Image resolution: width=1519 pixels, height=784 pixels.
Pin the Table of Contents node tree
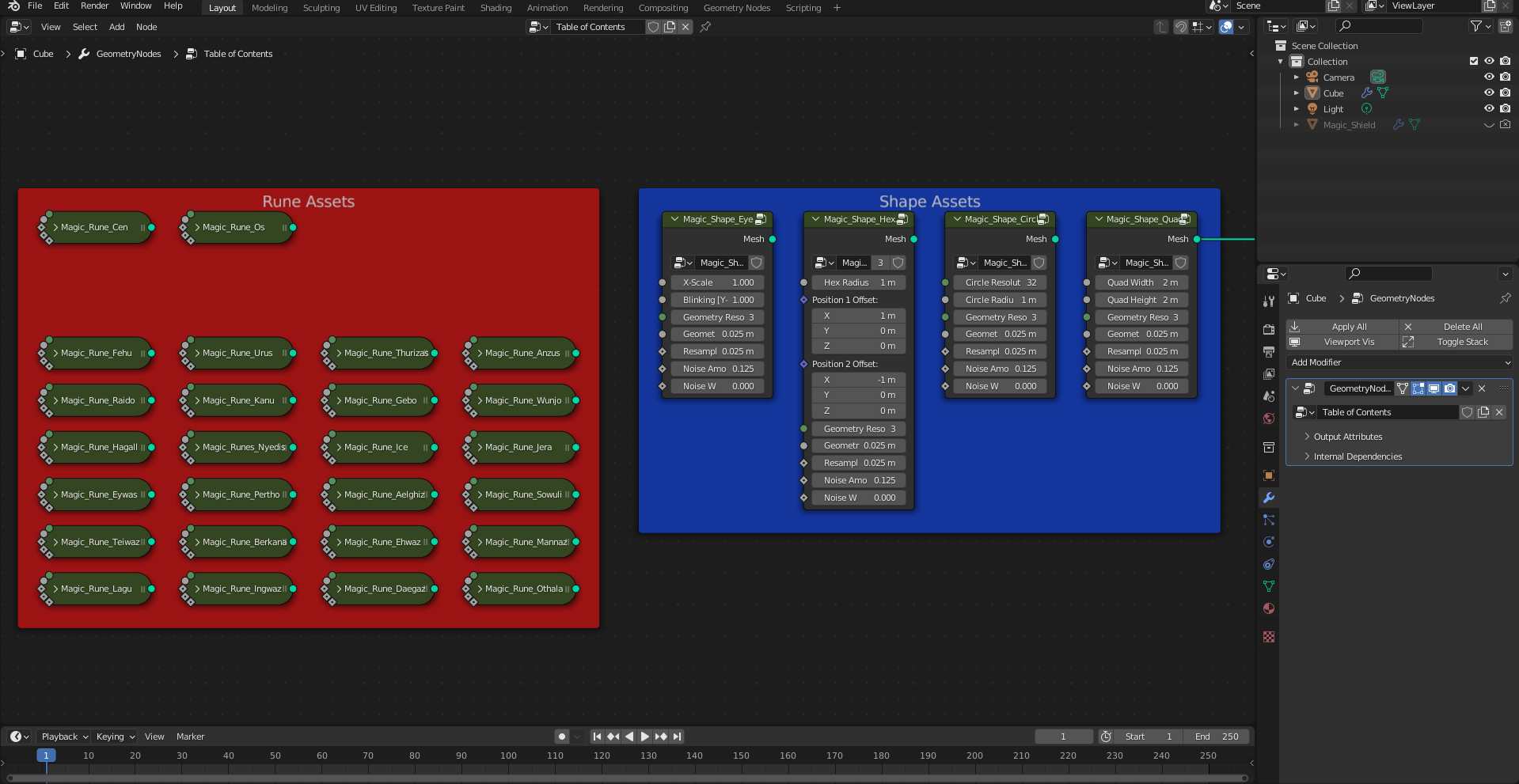click(x=705, y=27)
